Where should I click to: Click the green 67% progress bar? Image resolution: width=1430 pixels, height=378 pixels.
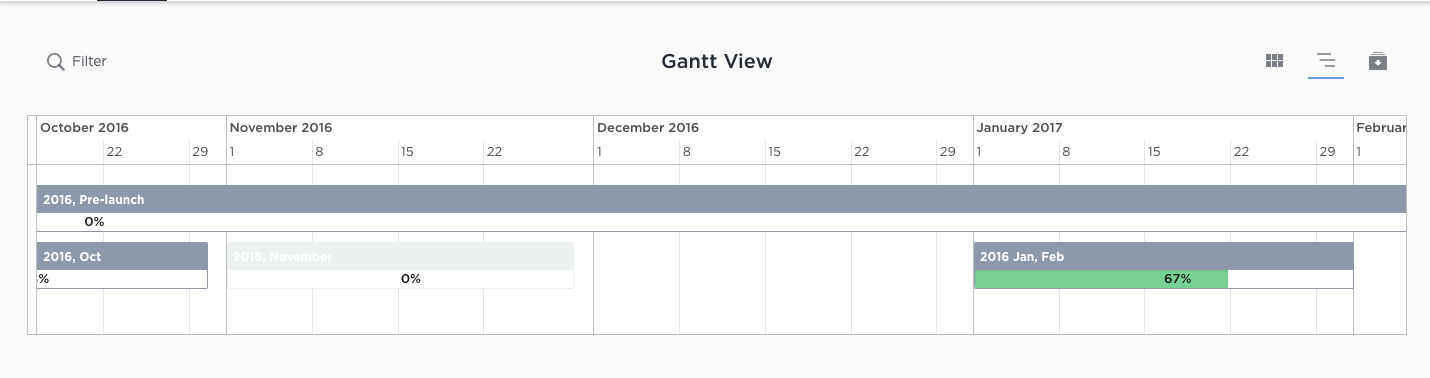[x=1101, y=279]
